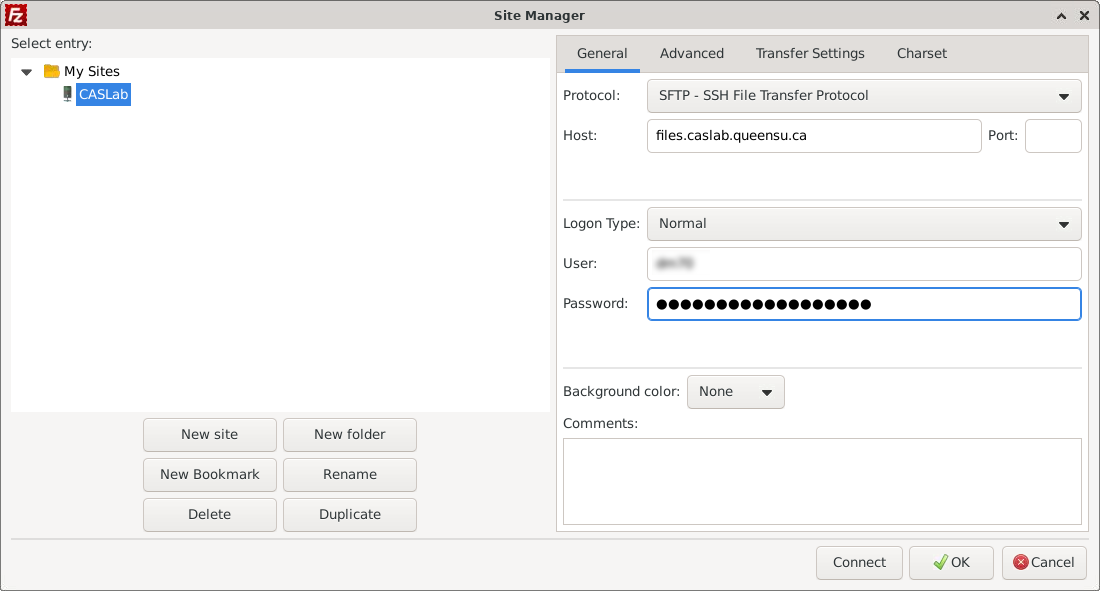Open the Transfer Settings tab

click(810, 53)
